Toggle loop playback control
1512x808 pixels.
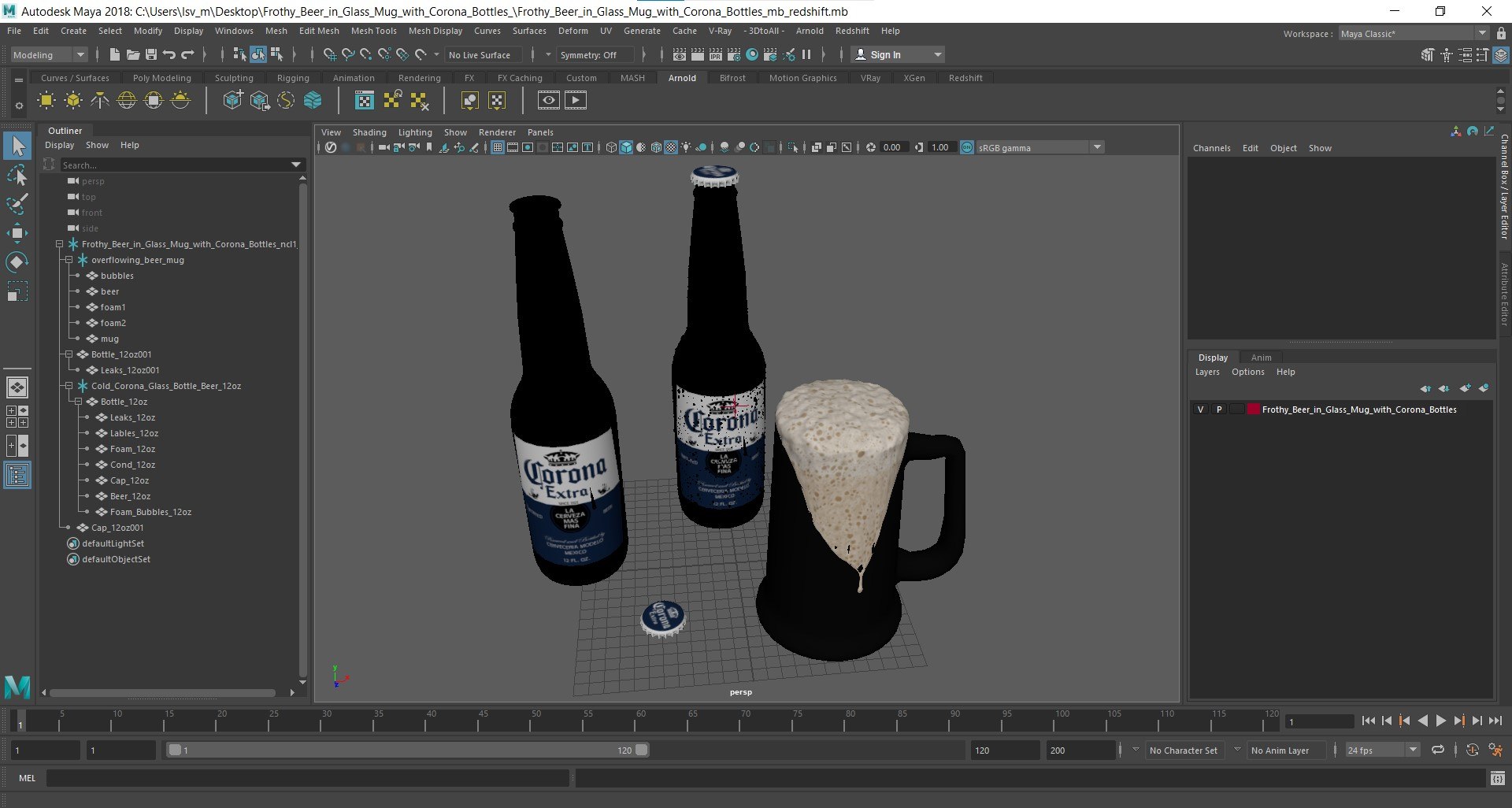pyautogui.click(x=1438, y=751)
